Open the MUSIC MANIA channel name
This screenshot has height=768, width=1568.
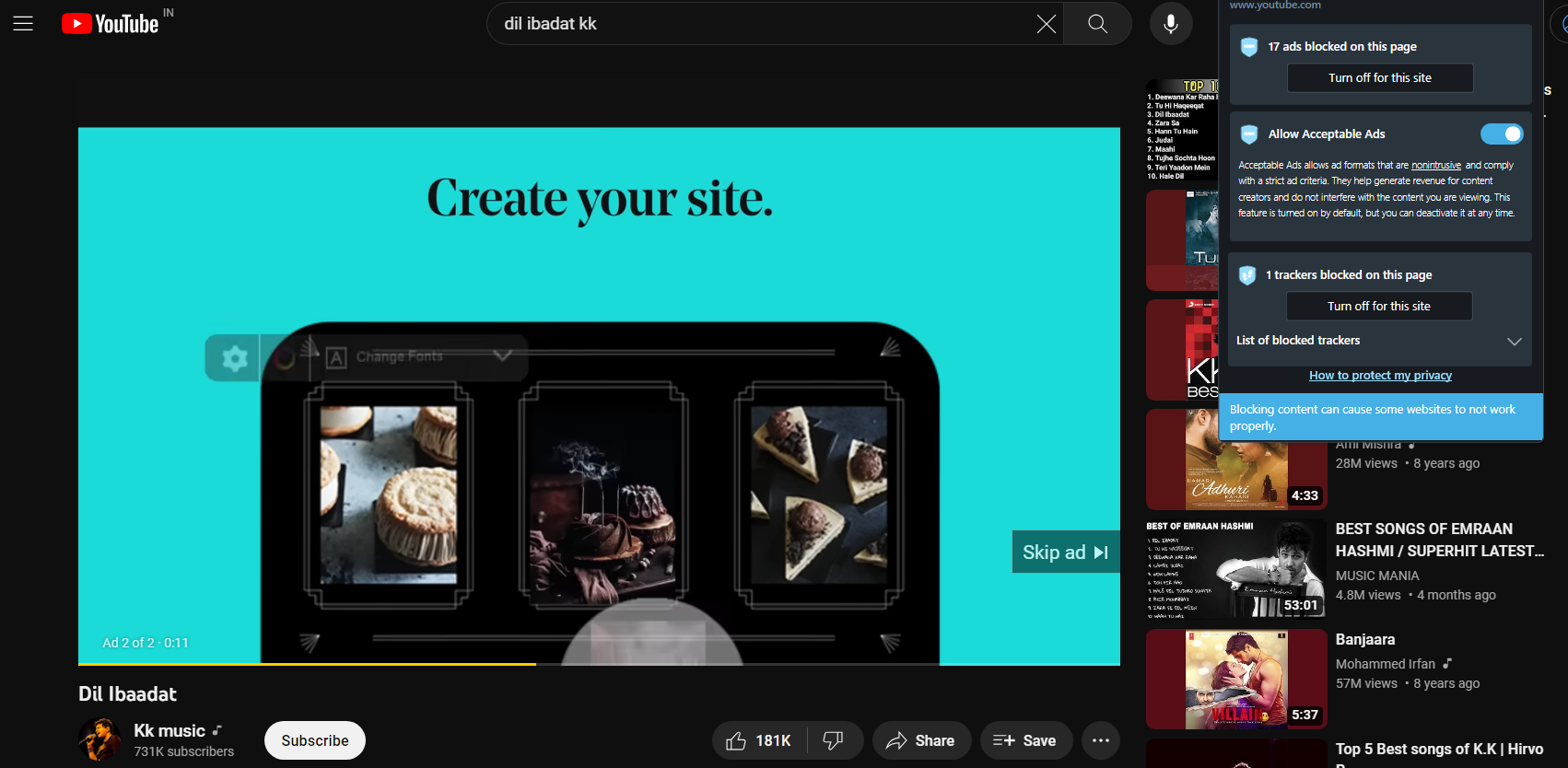pyautogui.click(x=1377, y=576)
